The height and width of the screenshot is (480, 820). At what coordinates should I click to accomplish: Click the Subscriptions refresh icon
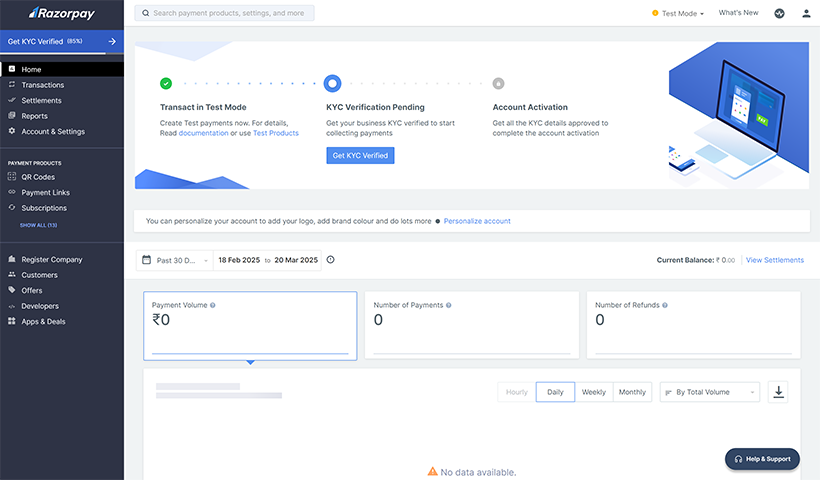tap(12, 208)
